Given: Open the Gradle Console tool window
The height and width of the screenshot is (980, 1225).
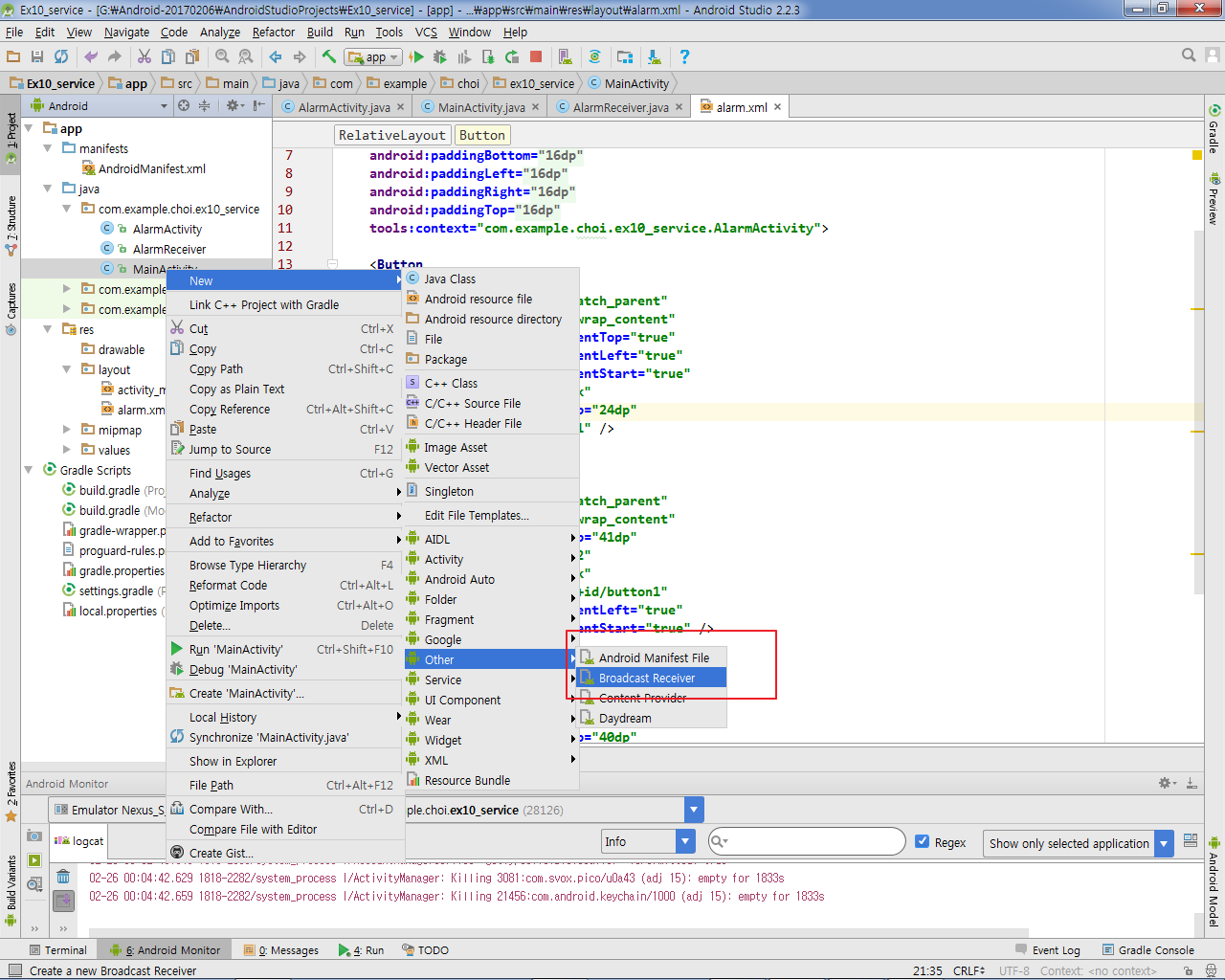Looking at the screenshot, I should (x=1148, y=950).
